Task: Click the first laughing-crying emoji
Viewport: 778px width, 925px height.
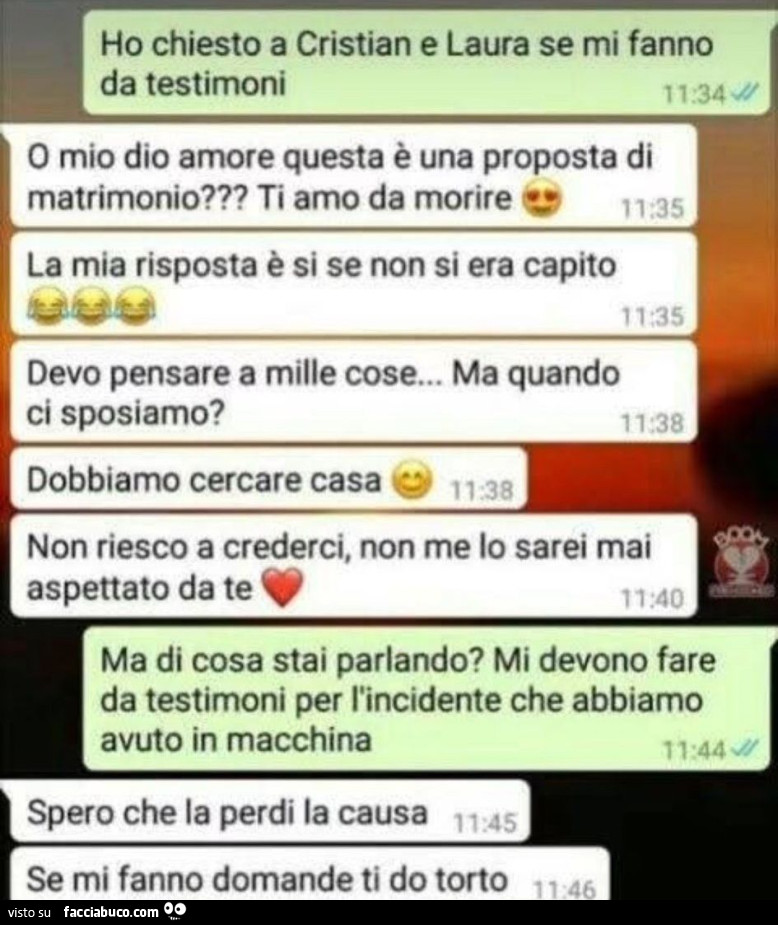Action: coord(48,305)
